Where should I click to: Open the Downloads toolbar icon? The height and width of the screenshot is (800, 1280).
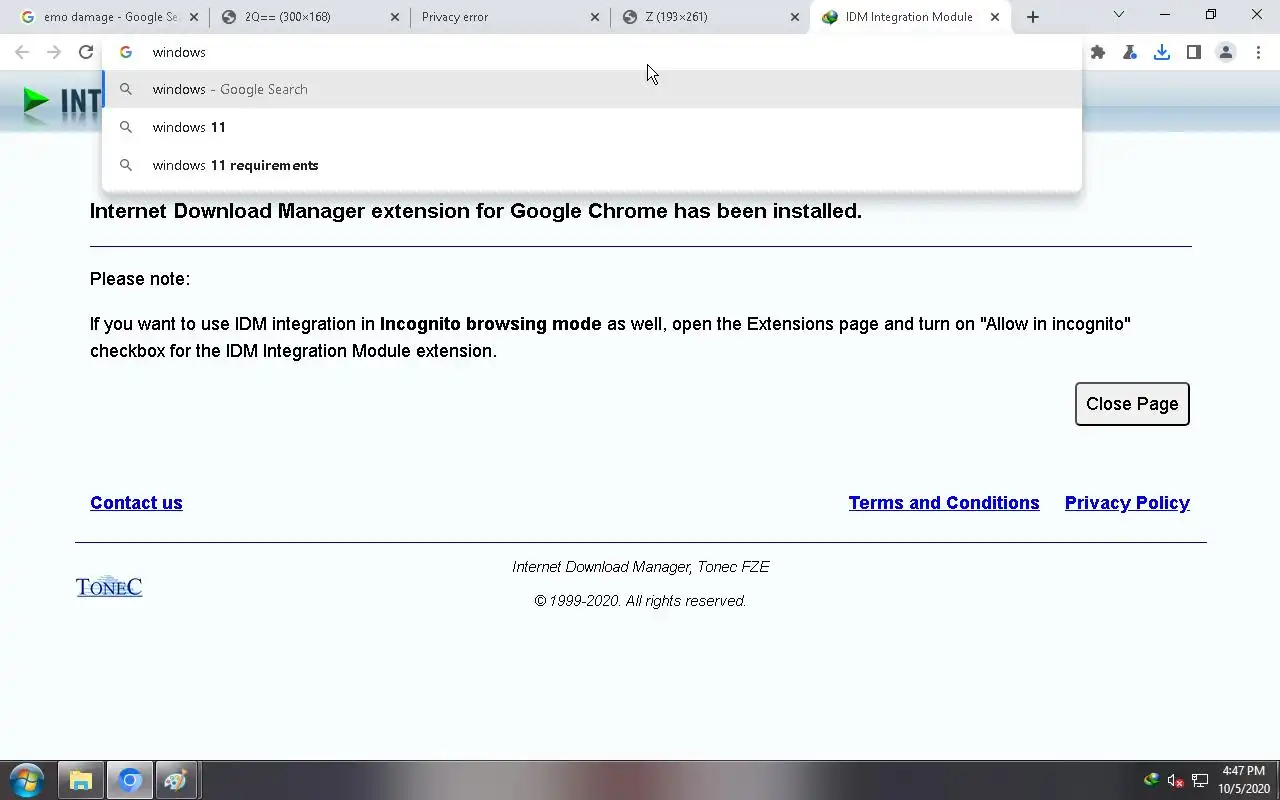click(1162, 52)
